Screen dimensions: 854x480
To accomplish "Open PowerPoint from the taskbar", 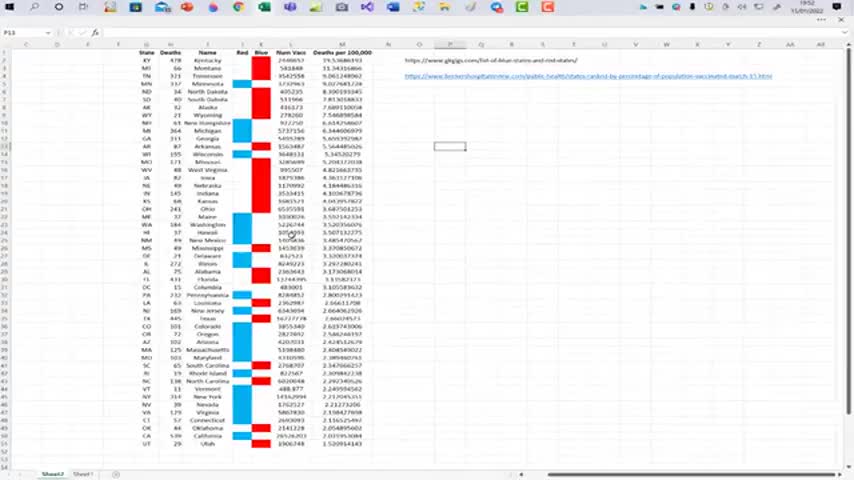I will [x=187, y=7].
